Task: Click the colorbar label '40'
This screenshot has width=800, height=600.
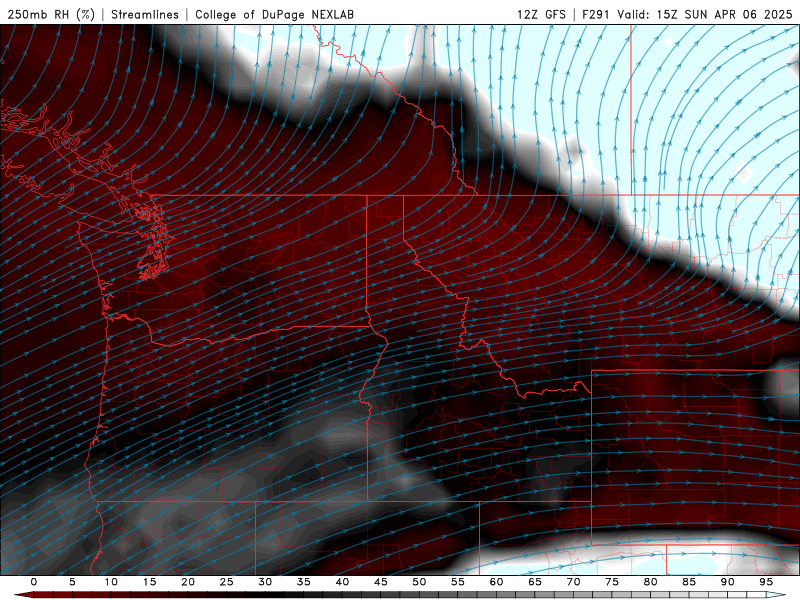Action: 342,582
